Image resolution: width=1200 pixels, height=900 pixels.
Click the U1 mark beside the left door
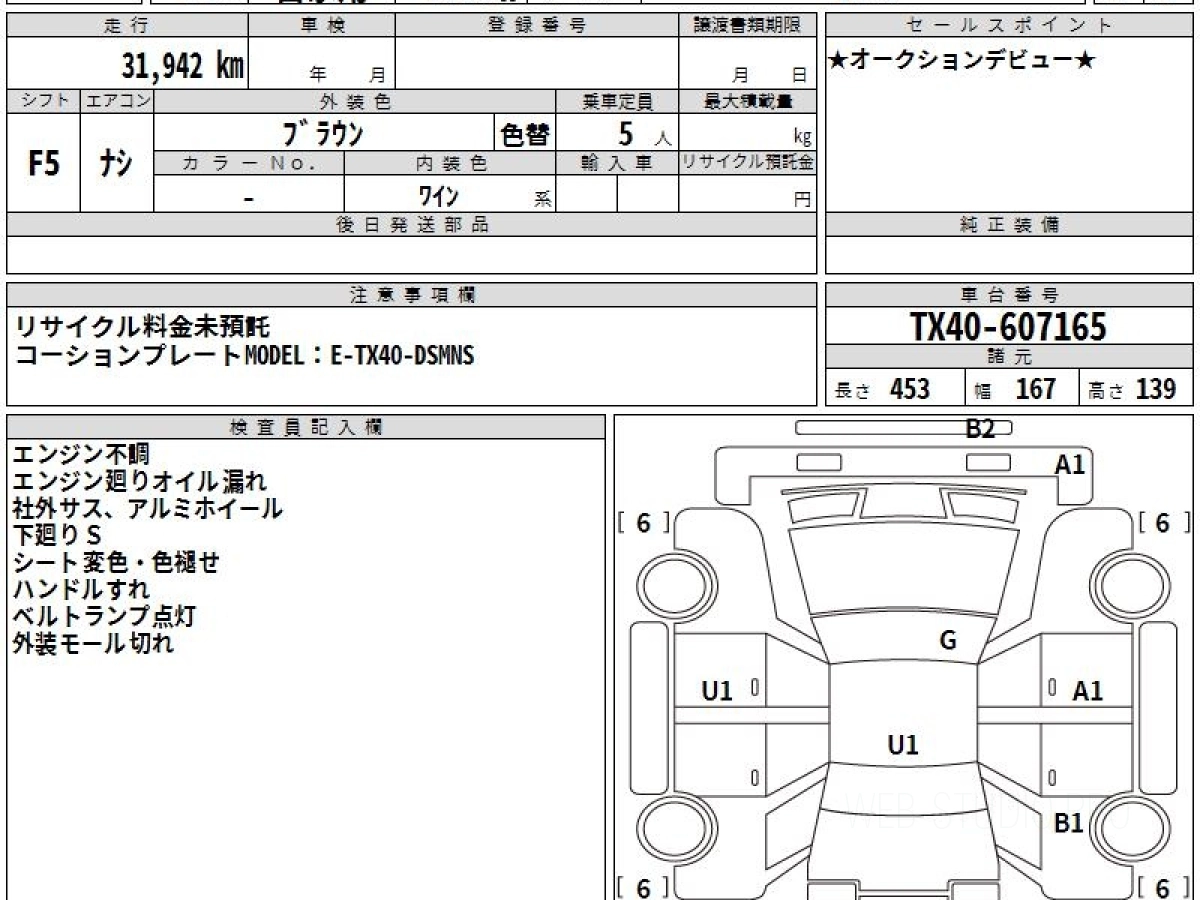tap(717, 690)
